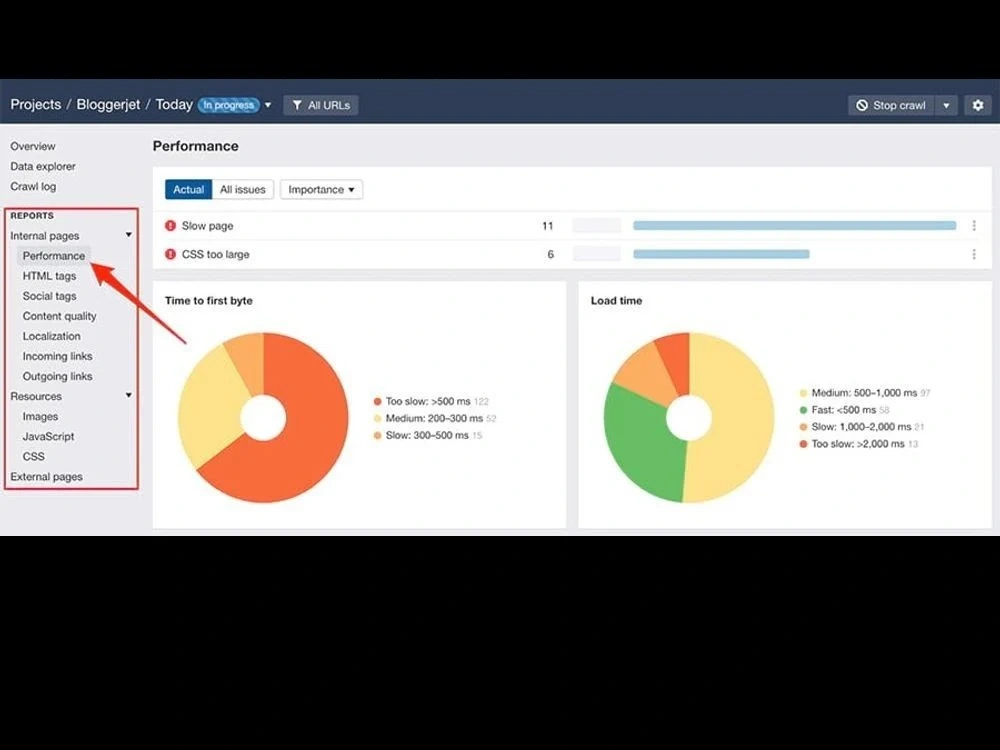Open the Bloggerjet breadcrumb link
This screenshot has height=750, width=1000.
click(x=108, y=105)
